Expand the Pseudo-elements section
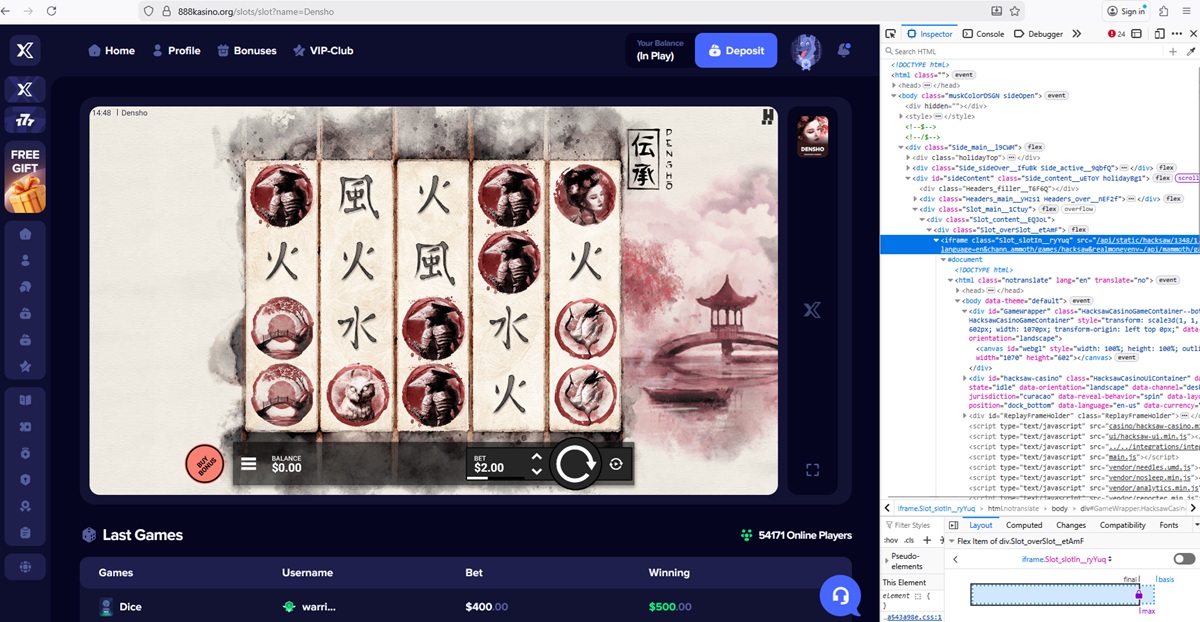Viewport: 1200px width, 622px height. coord(887,560)
